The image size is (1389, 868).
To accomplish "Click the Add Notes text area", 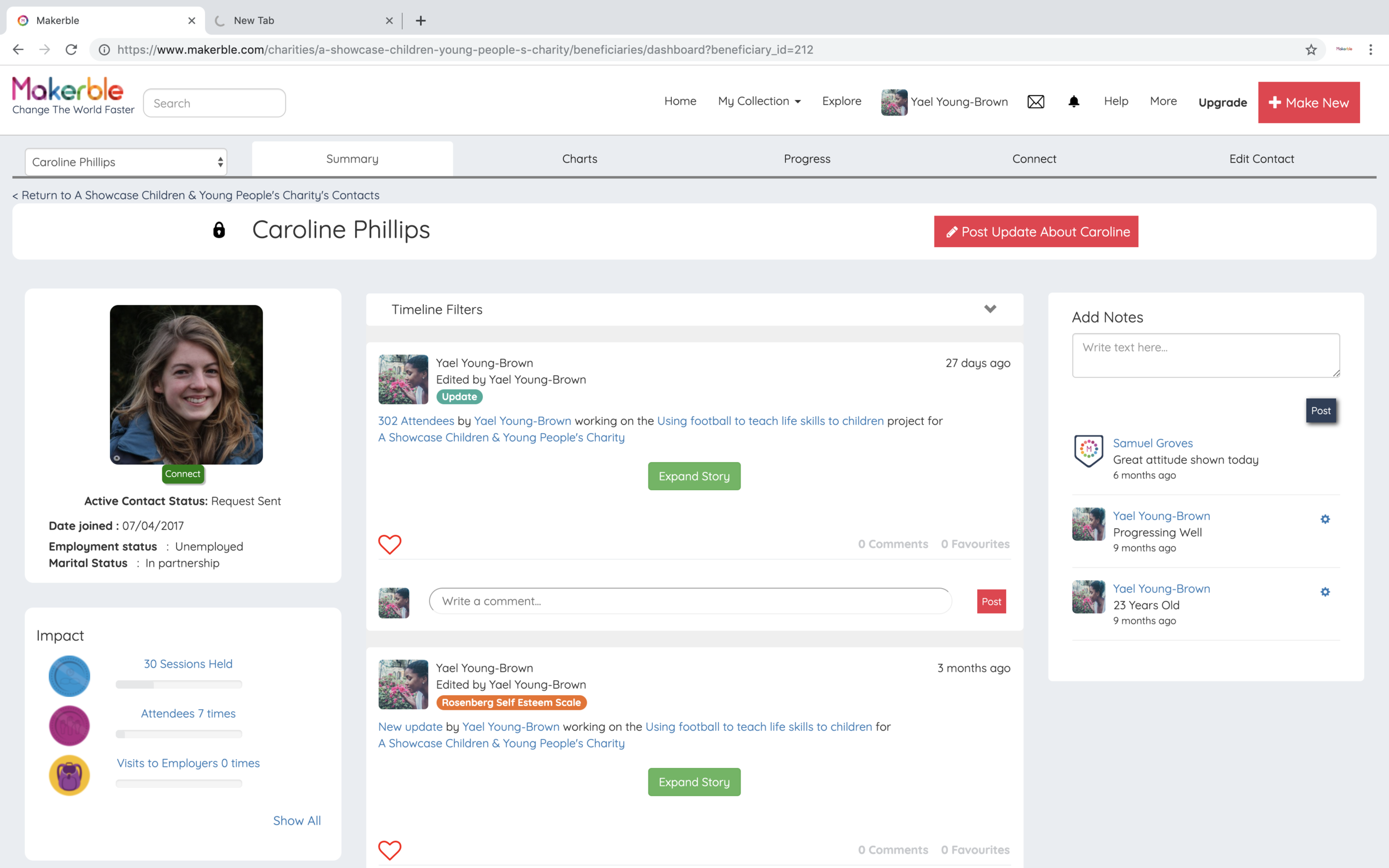I will pyautogui.click(x=1206, y=355).
